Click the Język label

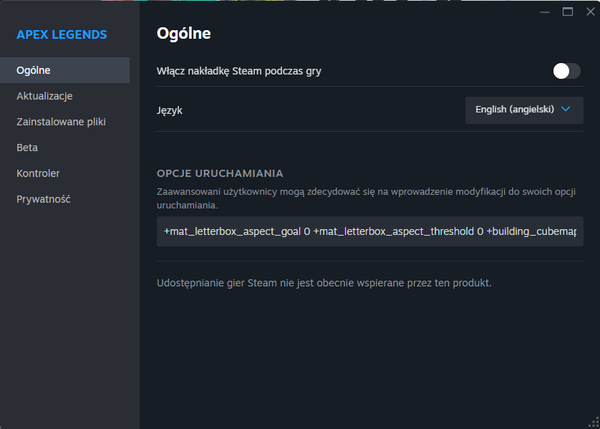170,111
